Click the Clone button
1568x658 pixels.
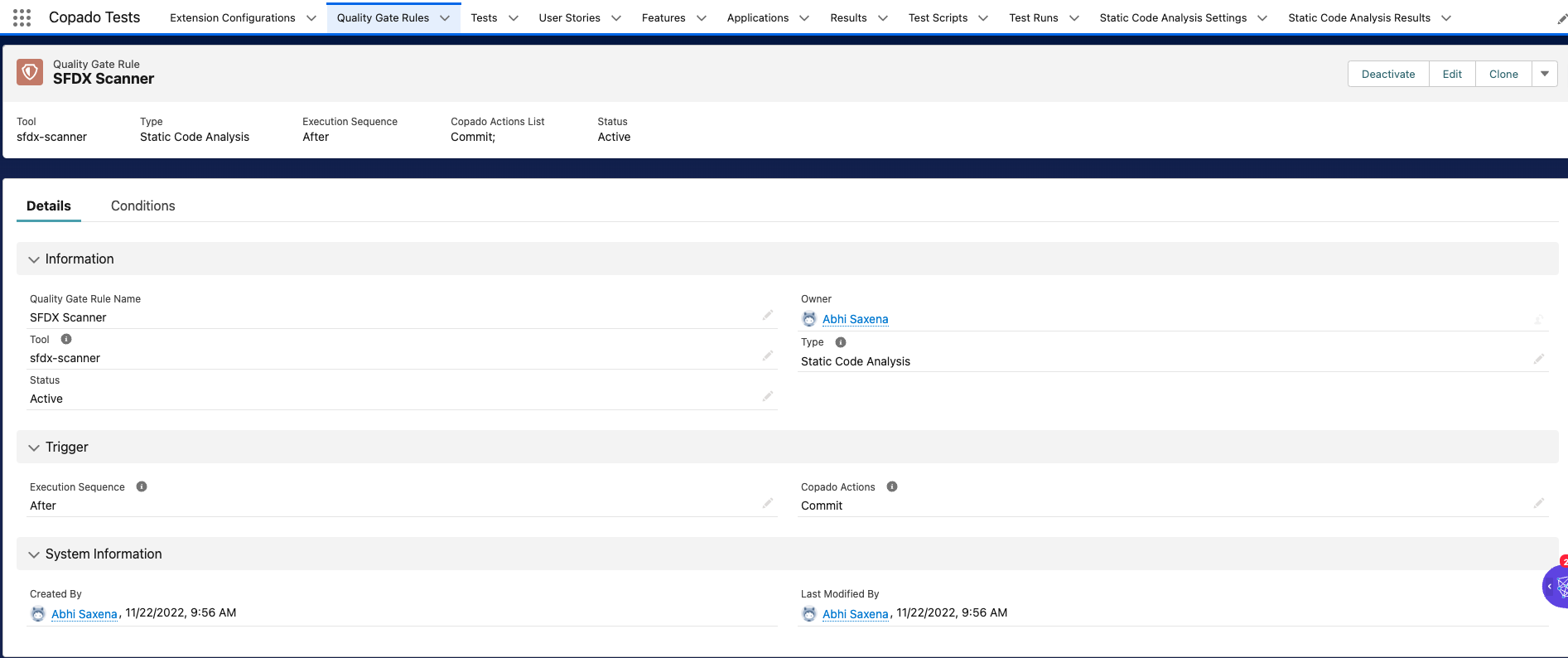[x=1503, y=74]
